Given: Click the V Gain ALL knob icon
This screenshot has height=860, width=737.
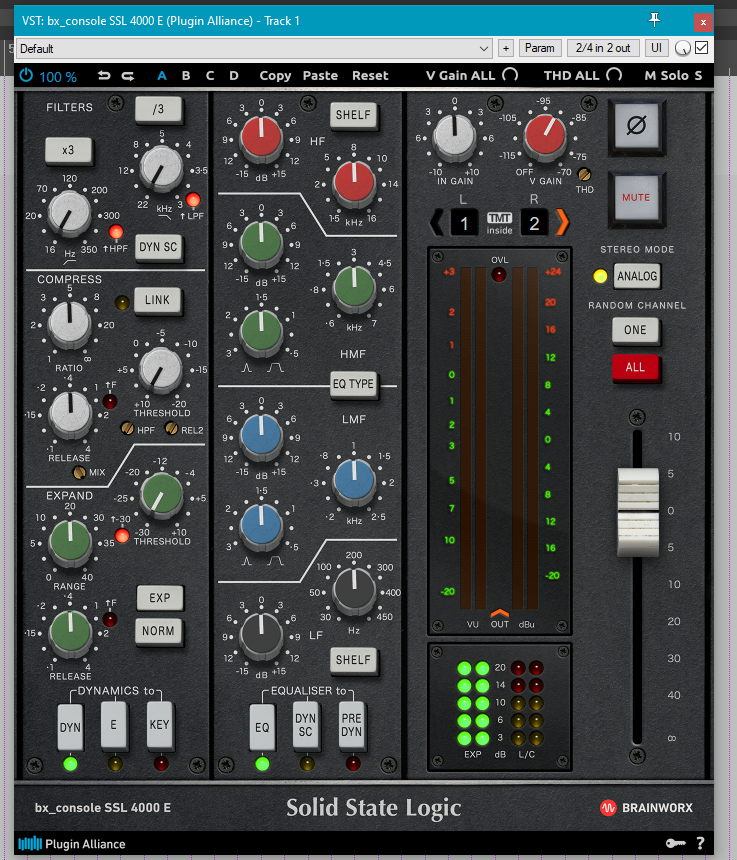Looking at the screenshot, I should click(x=510, y=75).
